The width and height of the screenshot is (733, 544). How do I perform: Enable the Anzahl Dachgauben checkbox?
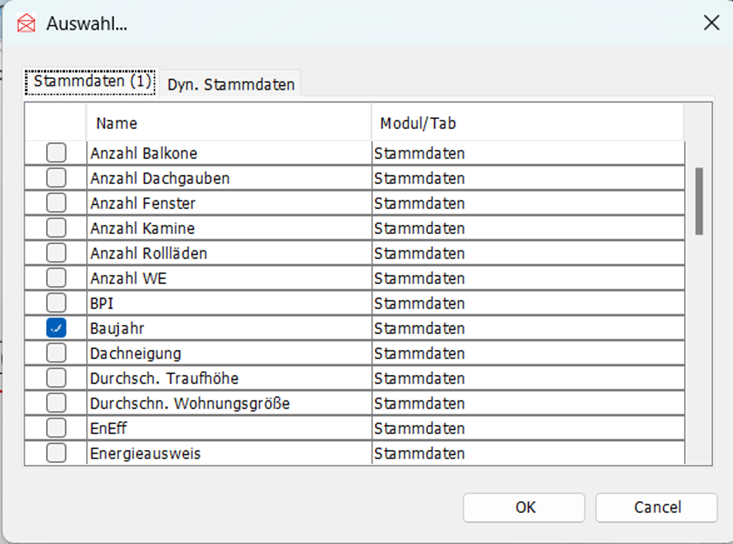click(57, 178)
